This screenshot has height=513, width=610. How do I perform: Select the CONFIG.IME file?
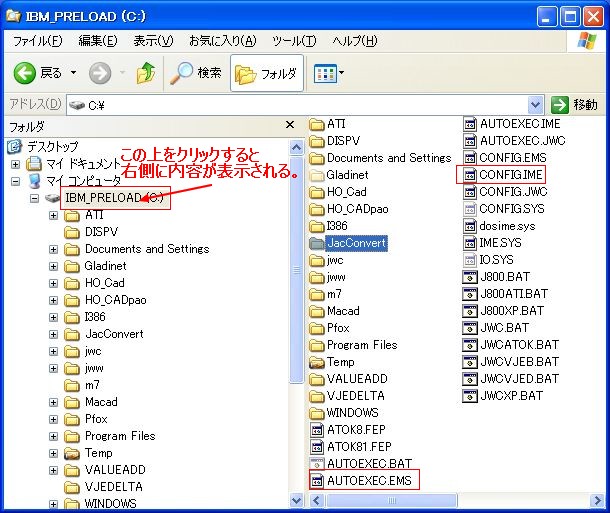[x=511, y=175]
